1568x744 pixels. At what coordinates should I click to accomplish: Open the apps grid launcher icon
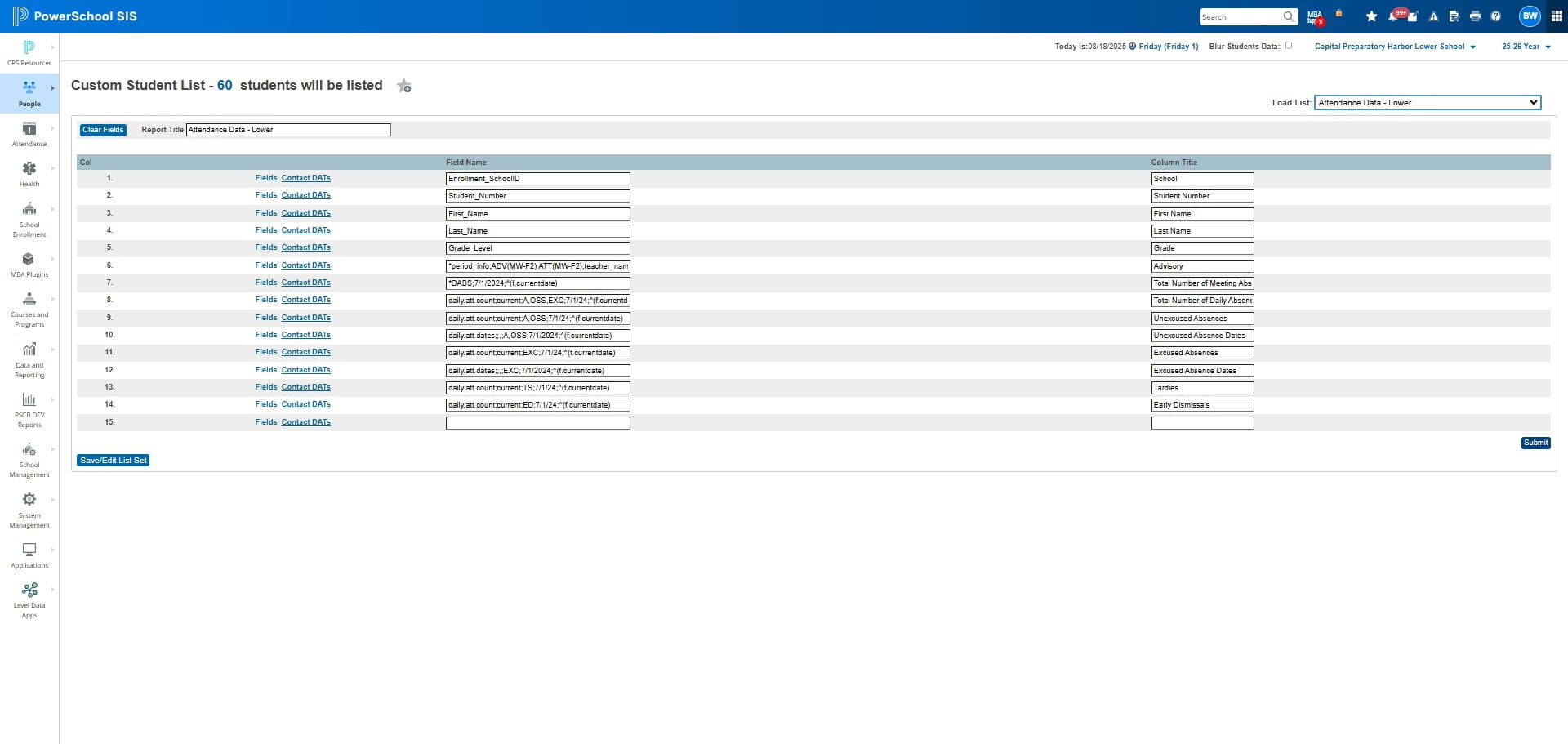click(x=1557, y=16)
